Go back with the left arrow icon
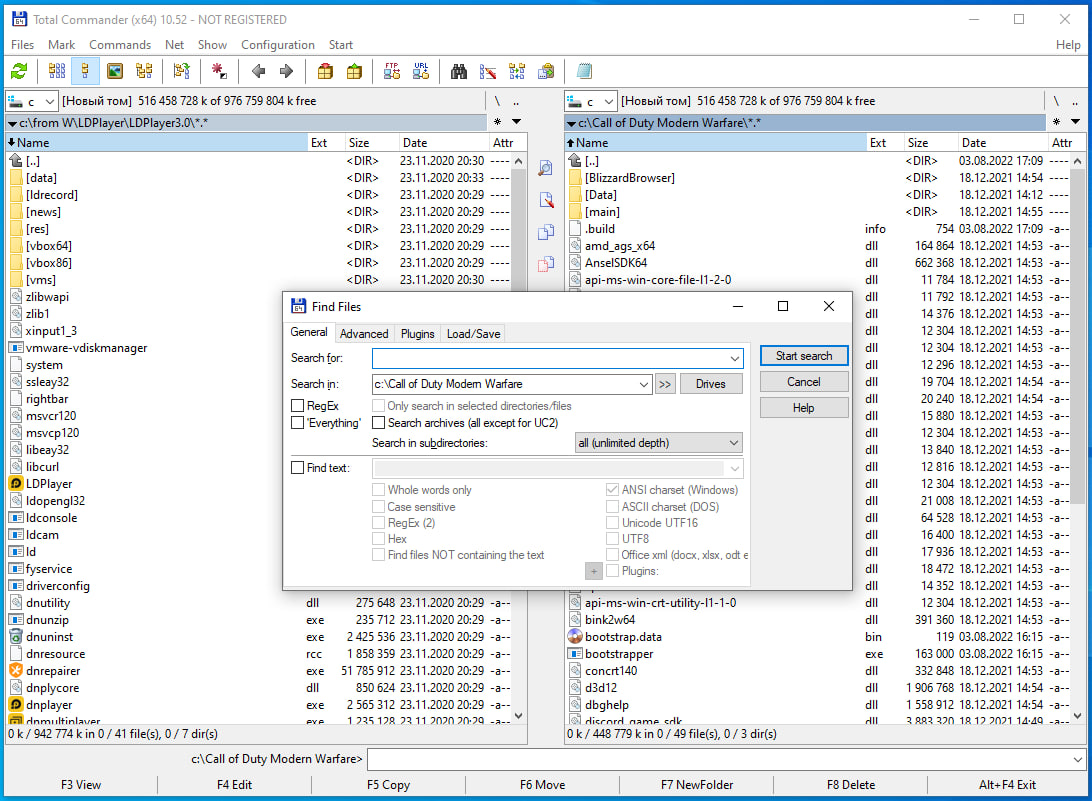Screen dimensions: 1092x801 click(x=258, y=71)
